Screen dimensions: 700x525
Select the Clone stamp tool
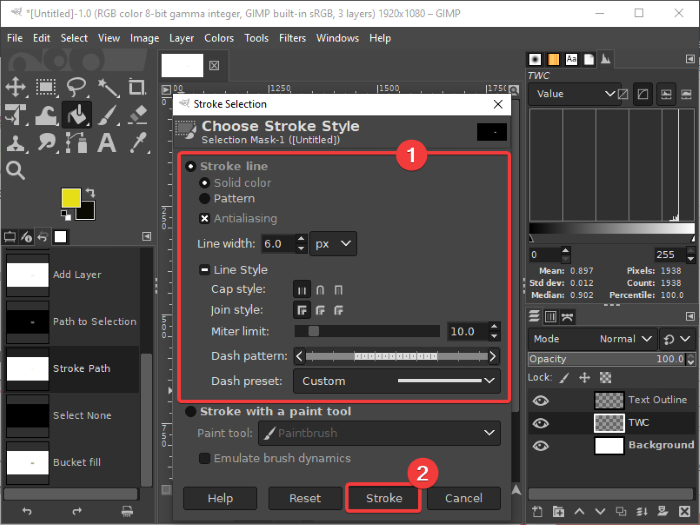[x=16, y=143]
